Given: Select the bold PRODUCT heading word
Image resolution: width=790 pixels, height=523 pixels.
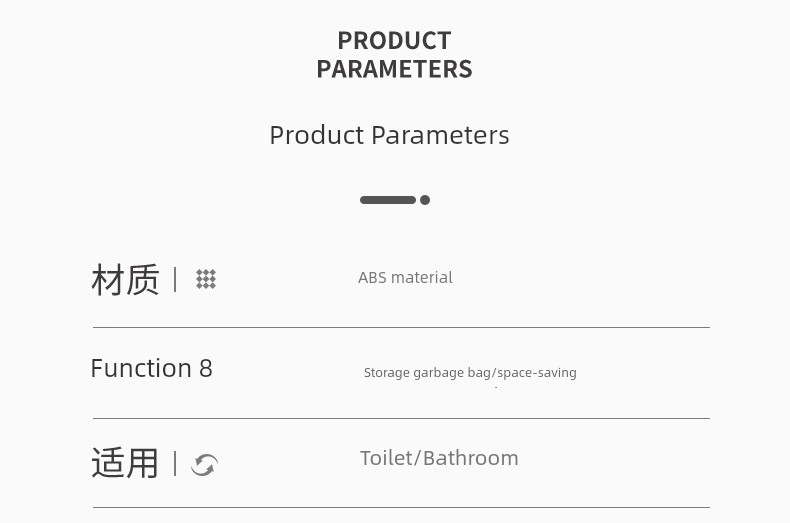Looking at the screenshot, I should pos(394,41).
